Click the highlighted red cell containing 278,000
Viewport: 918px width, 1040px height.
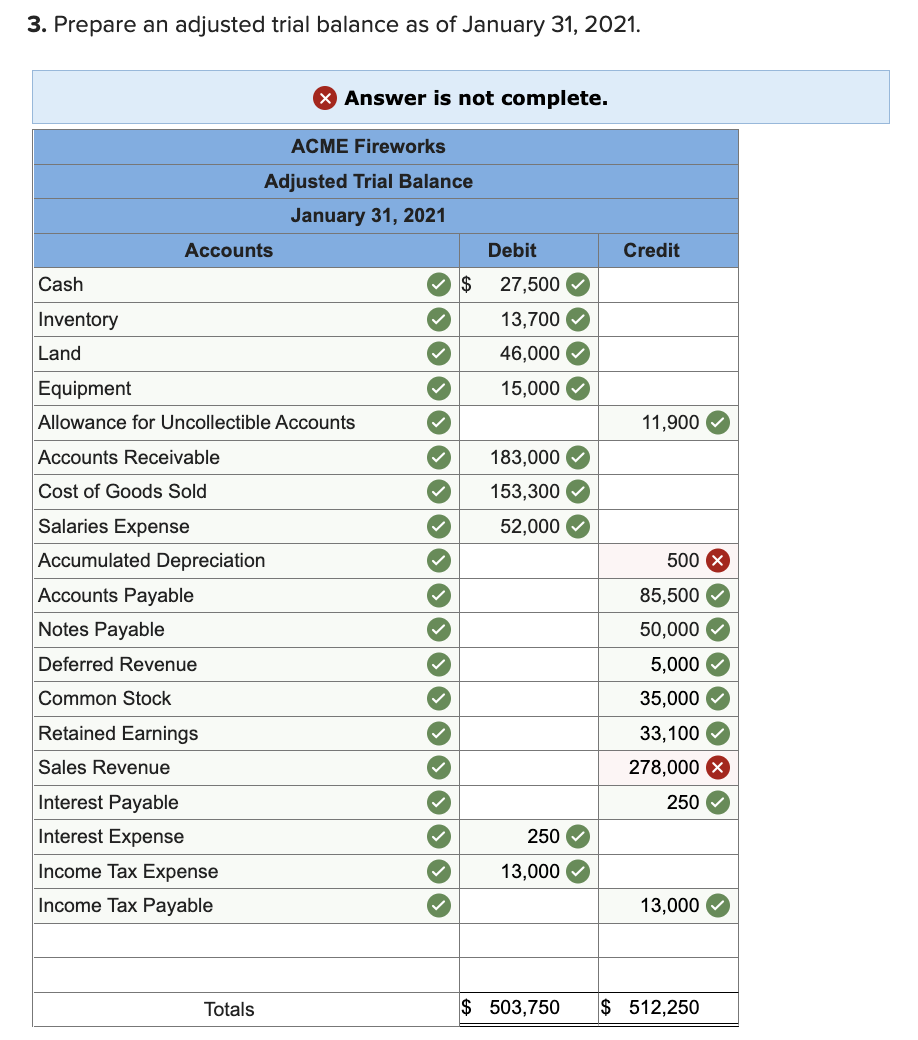pyautogui.click(x=667, y=768)
